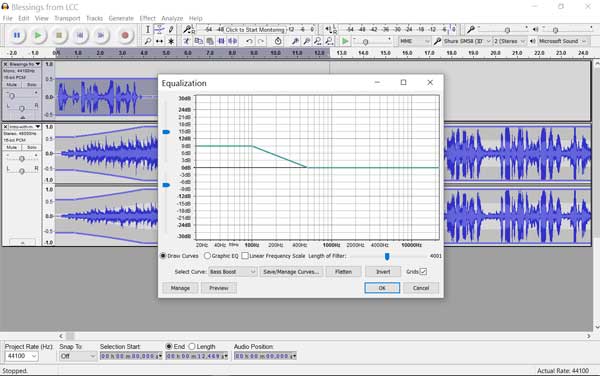Select the Time Shift tool
Image resolution: width=600 pixels, height=376 pixels.
159,41
